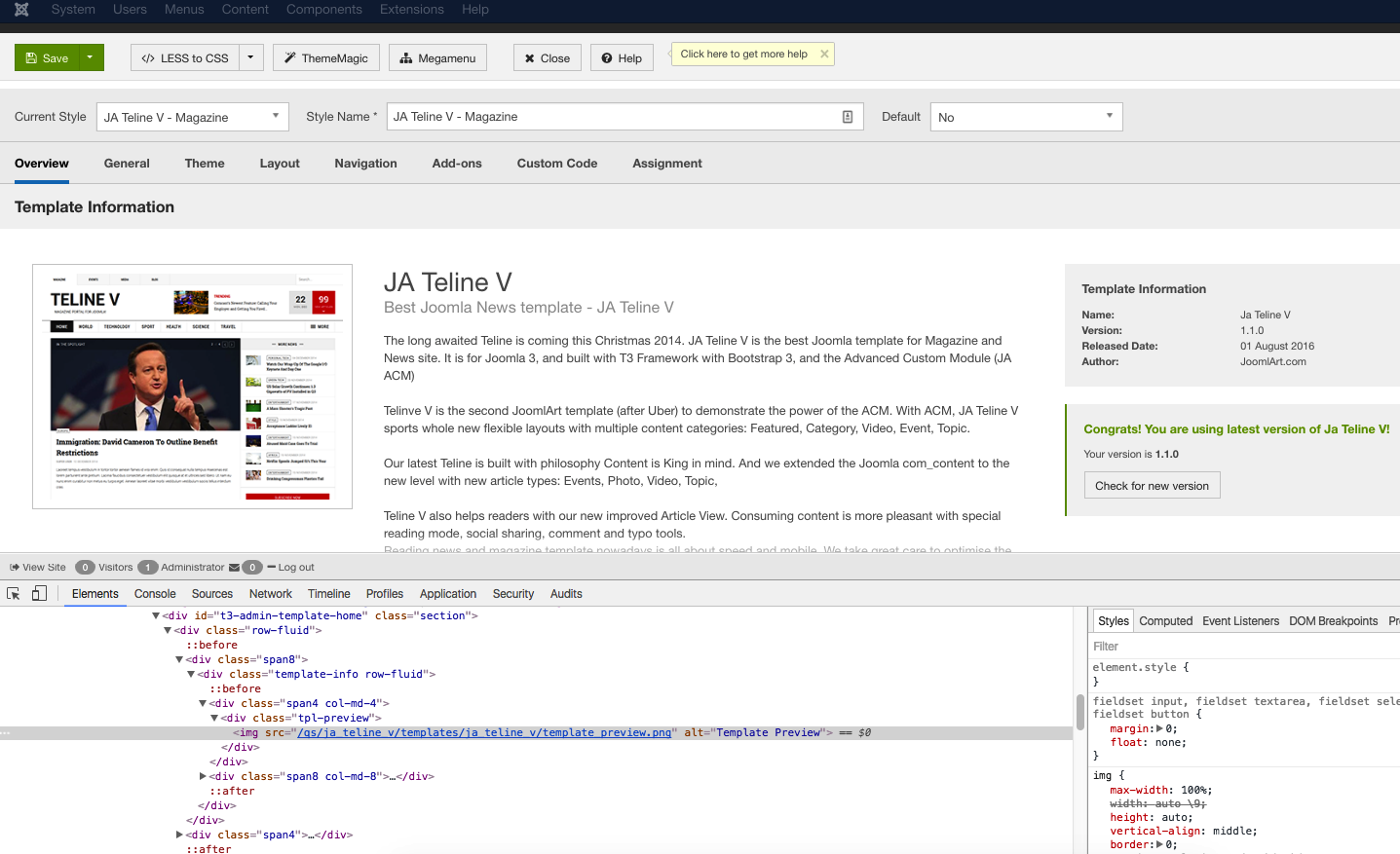Switch to the Computed styles pane

[x=1166, y=621]
